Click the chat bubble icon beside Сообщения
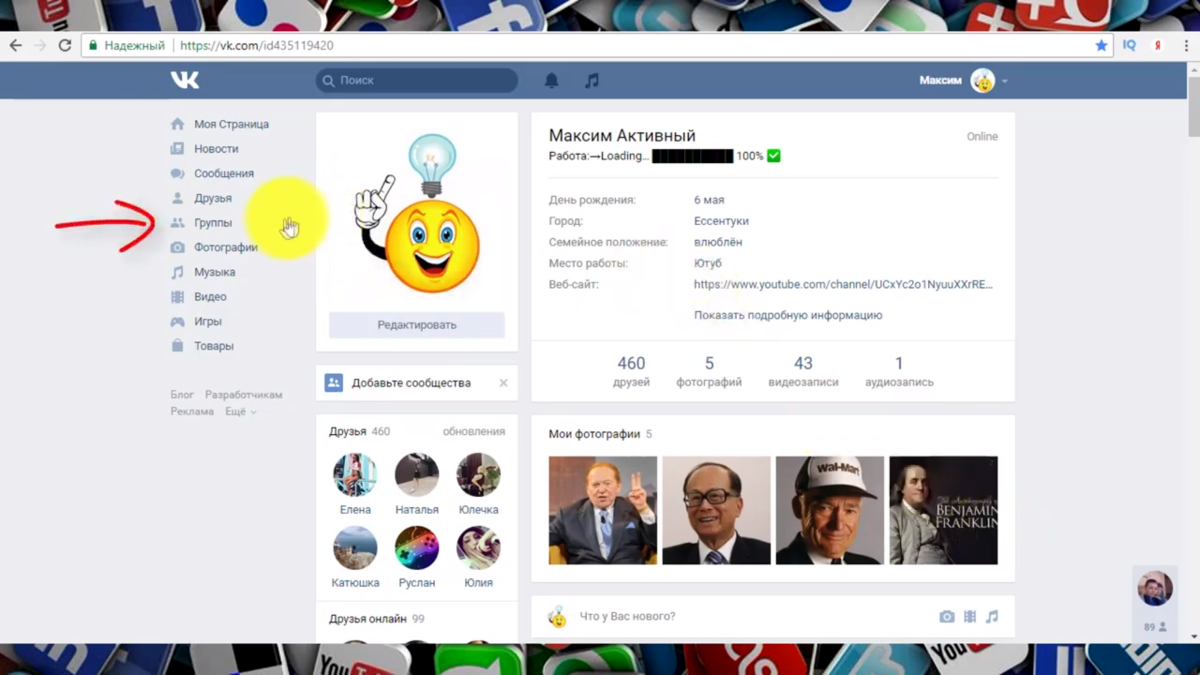1200x675 pixels. [177, 173]
